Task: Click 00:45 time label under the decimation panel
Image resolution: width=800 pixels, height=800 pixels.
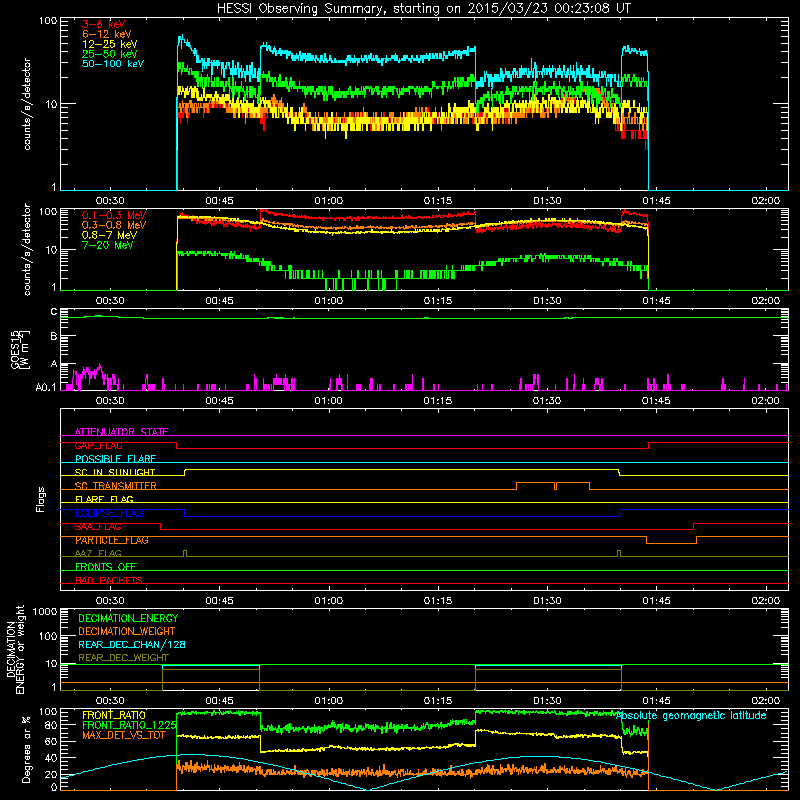Action: (219, 701)
